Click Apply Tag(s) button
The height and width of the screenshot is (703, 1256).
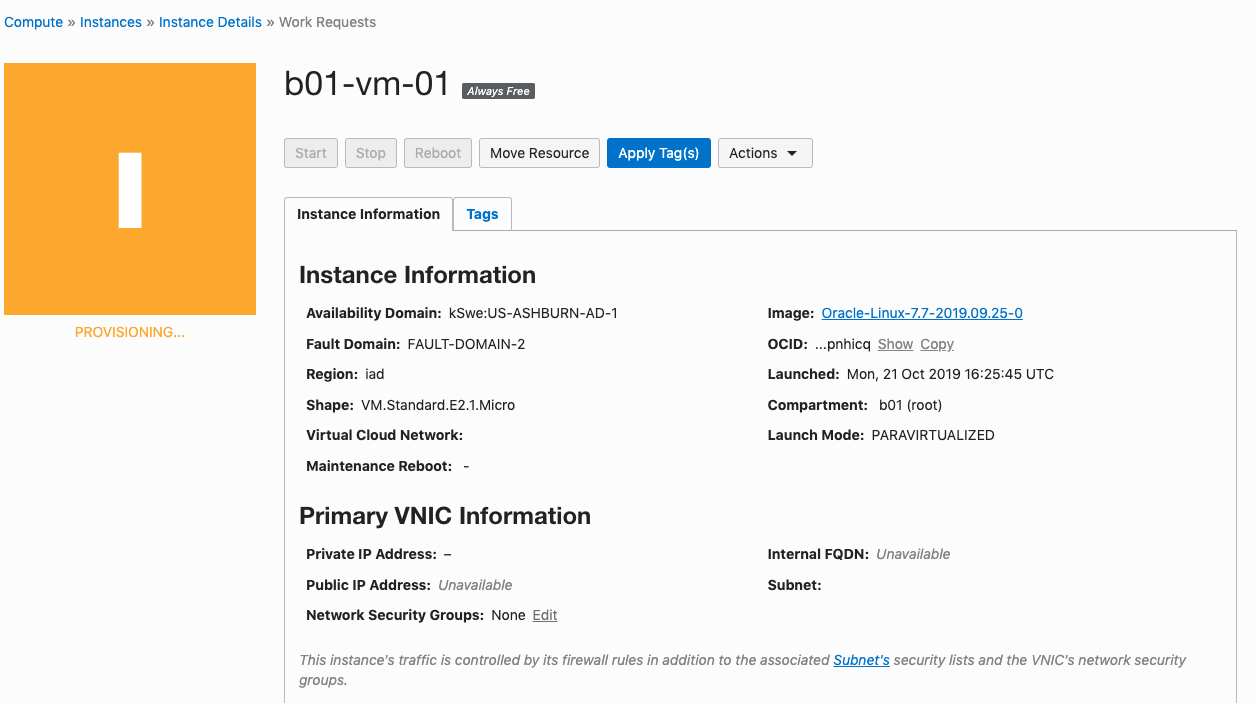click(658, 152)
